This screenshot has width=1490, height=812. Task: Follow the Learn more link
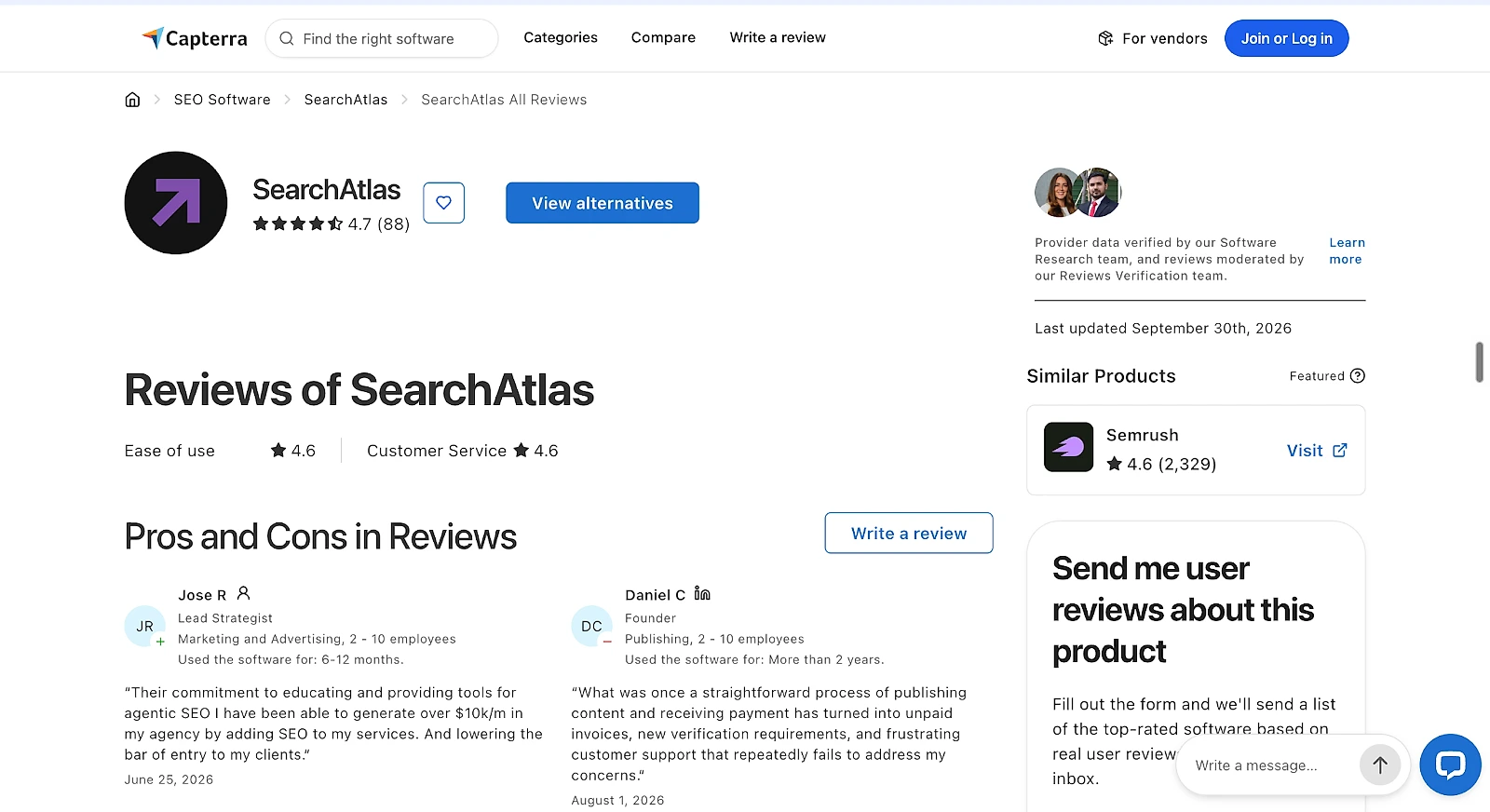tap(1347, 251)
